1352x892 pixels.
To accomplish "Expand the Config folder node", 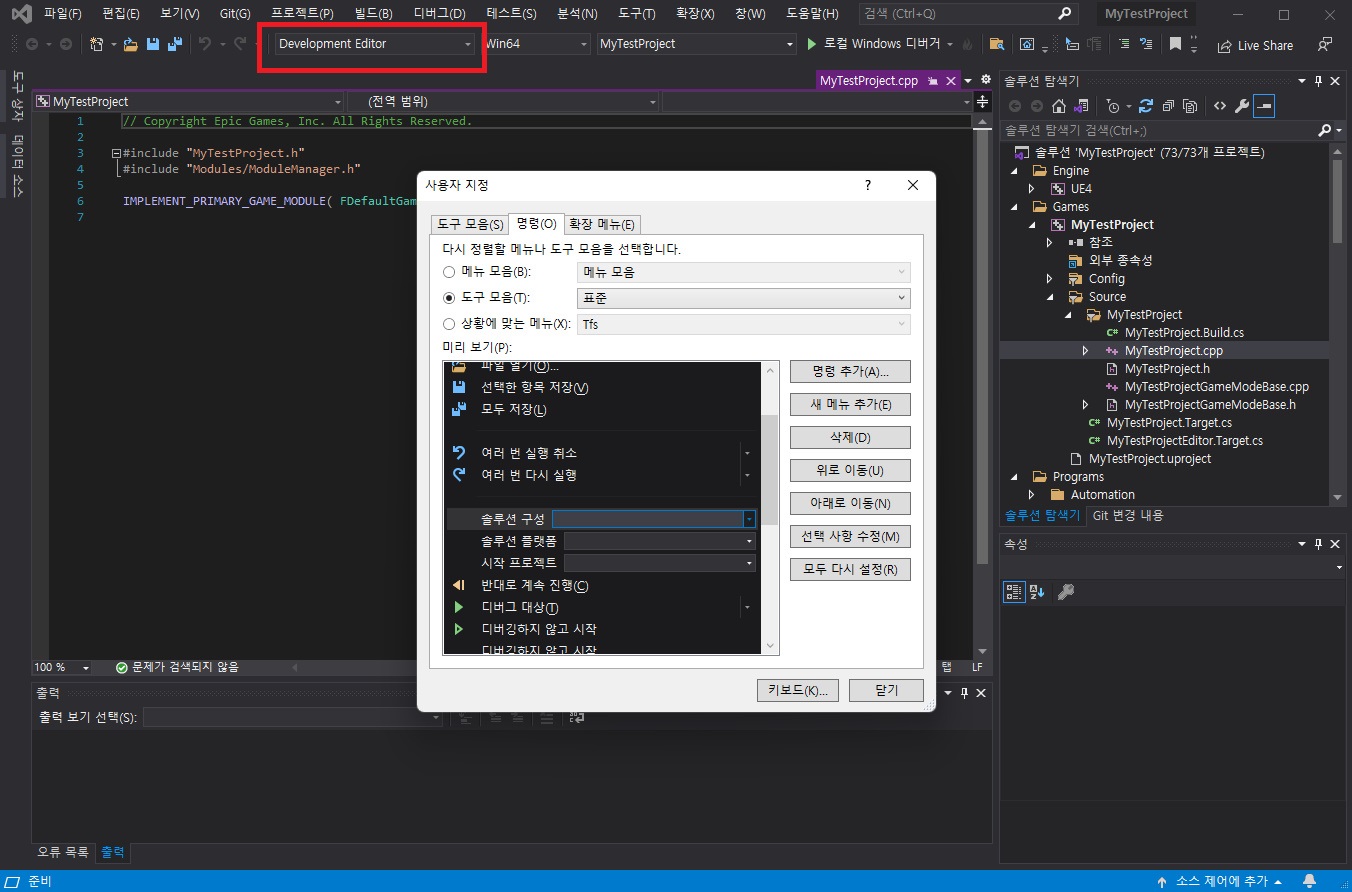I will [1049, 279].
